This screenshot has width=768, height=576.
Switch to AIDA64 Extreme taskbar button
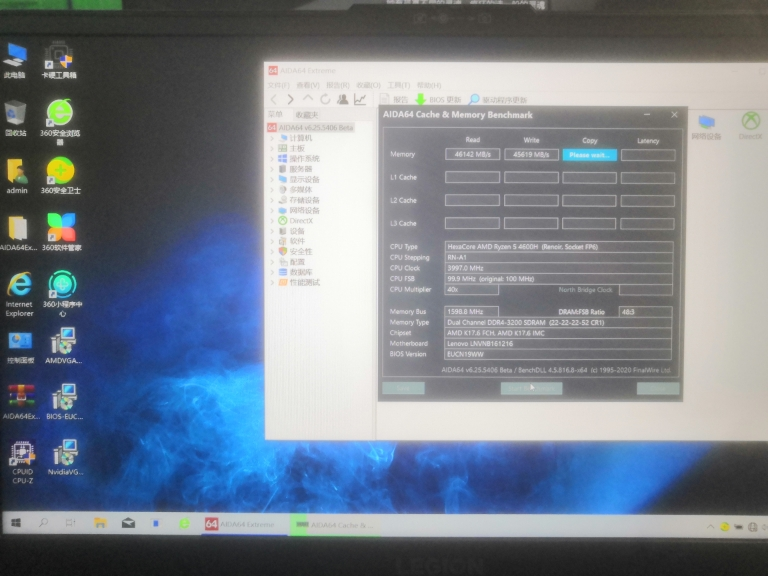pos(238,524)
